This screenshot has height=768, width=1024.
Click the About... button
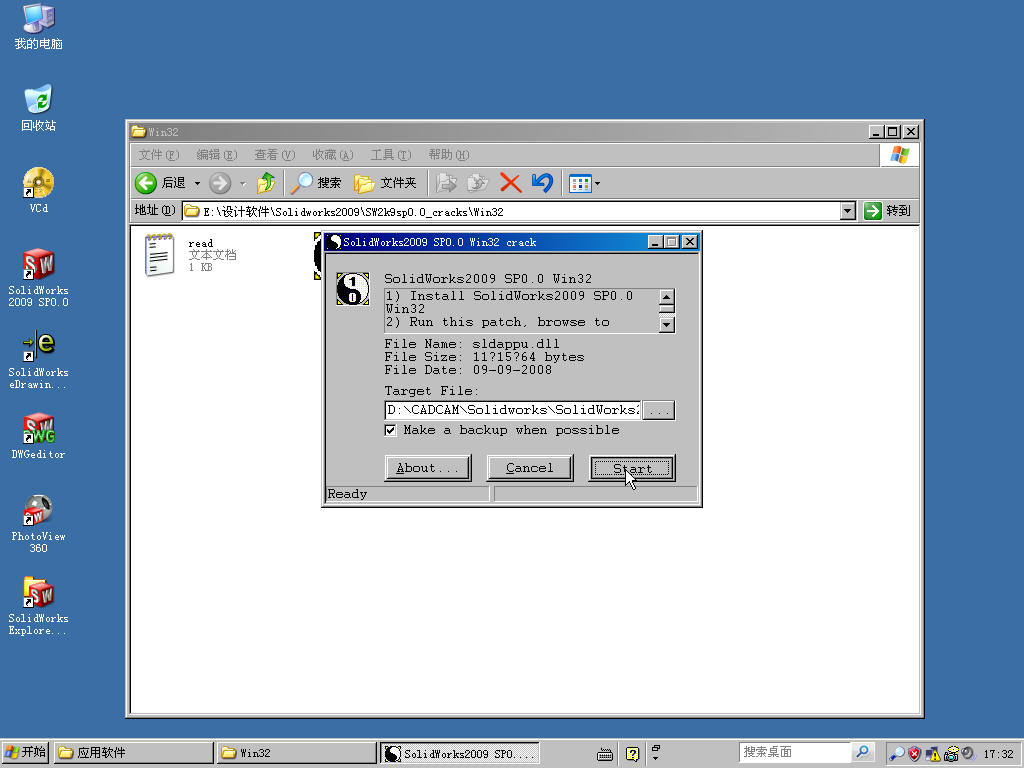point(428,468)
